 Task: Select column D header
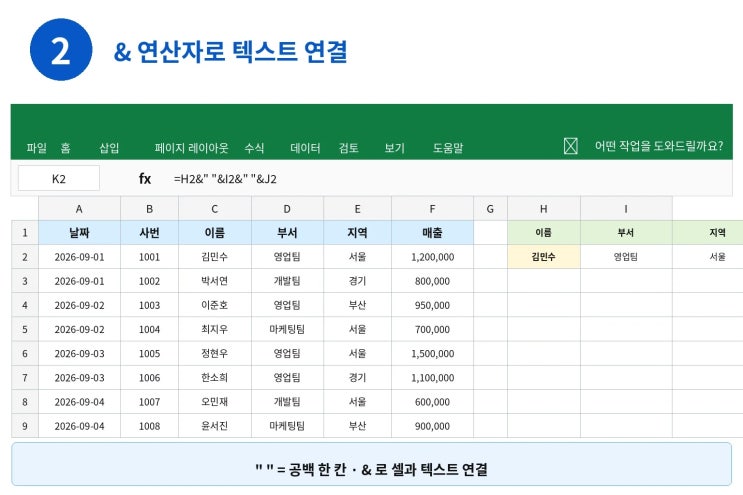[x=287, y=209]
